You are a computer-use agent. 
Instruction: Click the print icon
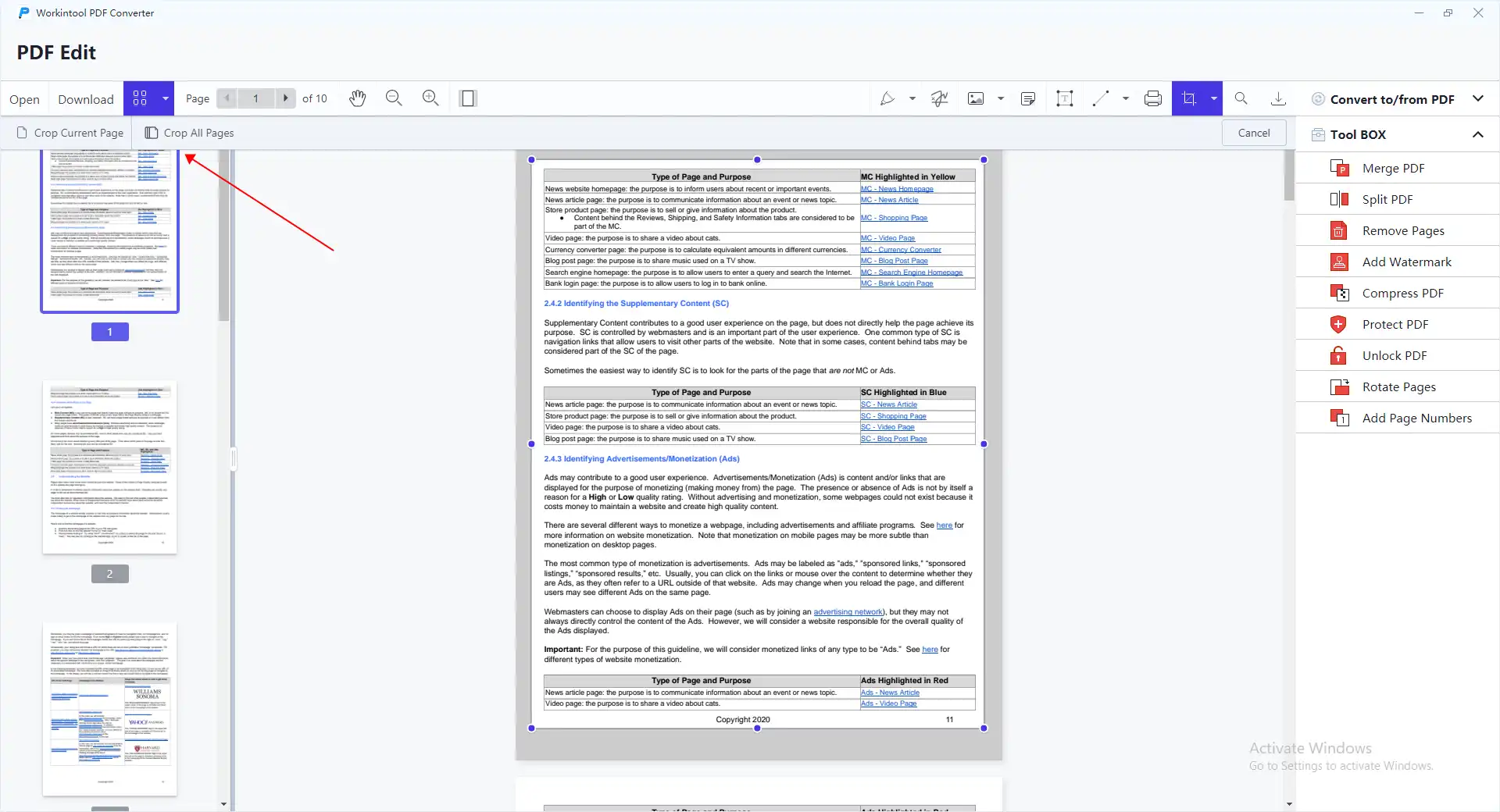tap(1152, 98)
